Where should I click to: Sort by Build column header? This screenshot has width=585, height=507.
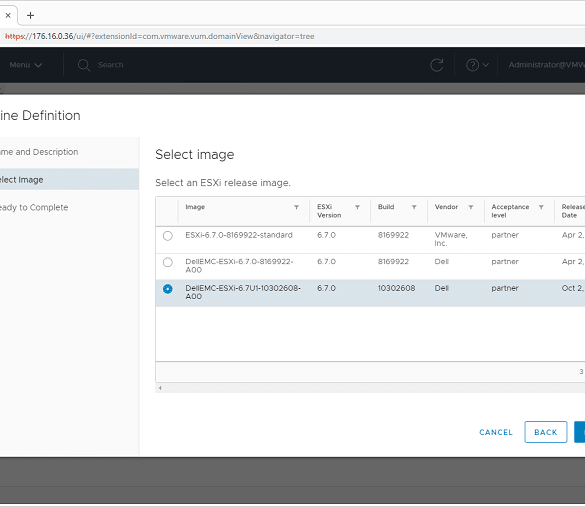(386, 207)
